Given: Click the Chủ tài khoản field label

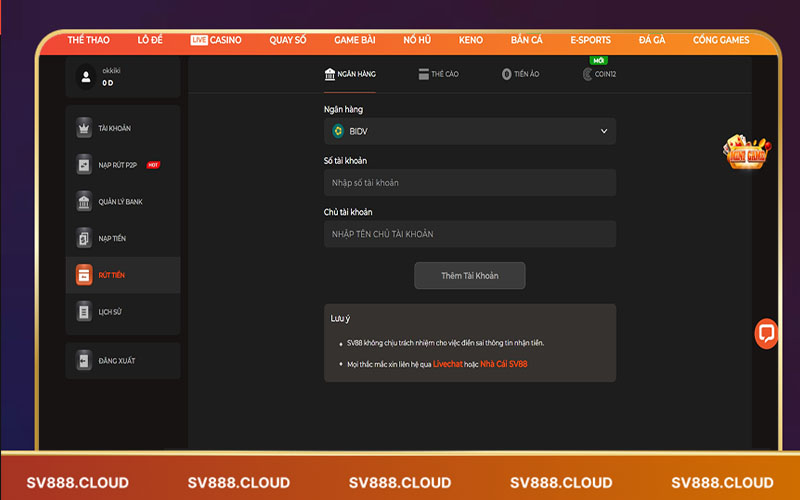Looking at the screenshot, I should tap(348, 212).
